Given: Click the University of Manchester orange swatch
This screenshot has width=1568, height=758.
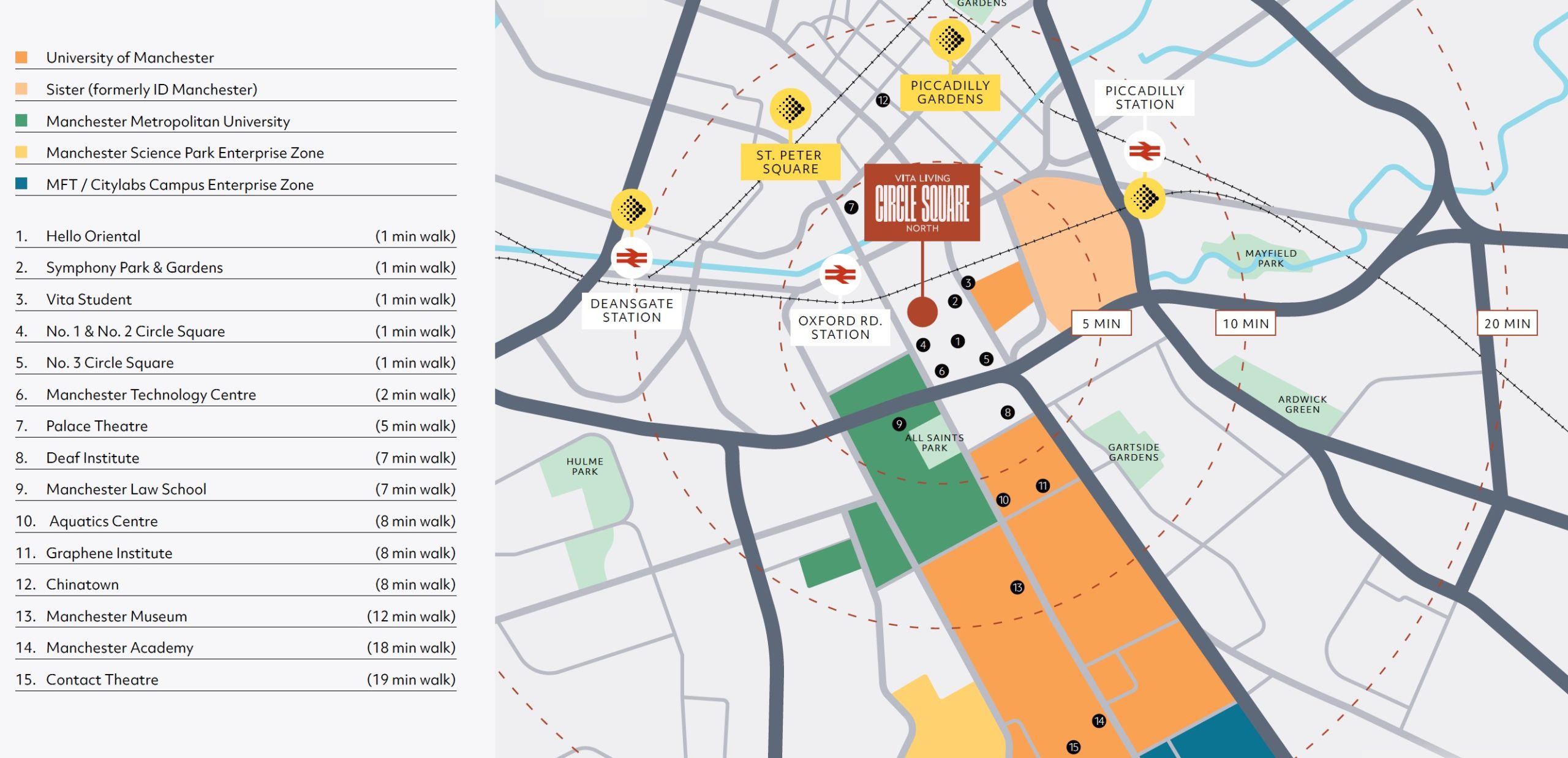Looking at the screenshot, I should [x=21, y=58].
